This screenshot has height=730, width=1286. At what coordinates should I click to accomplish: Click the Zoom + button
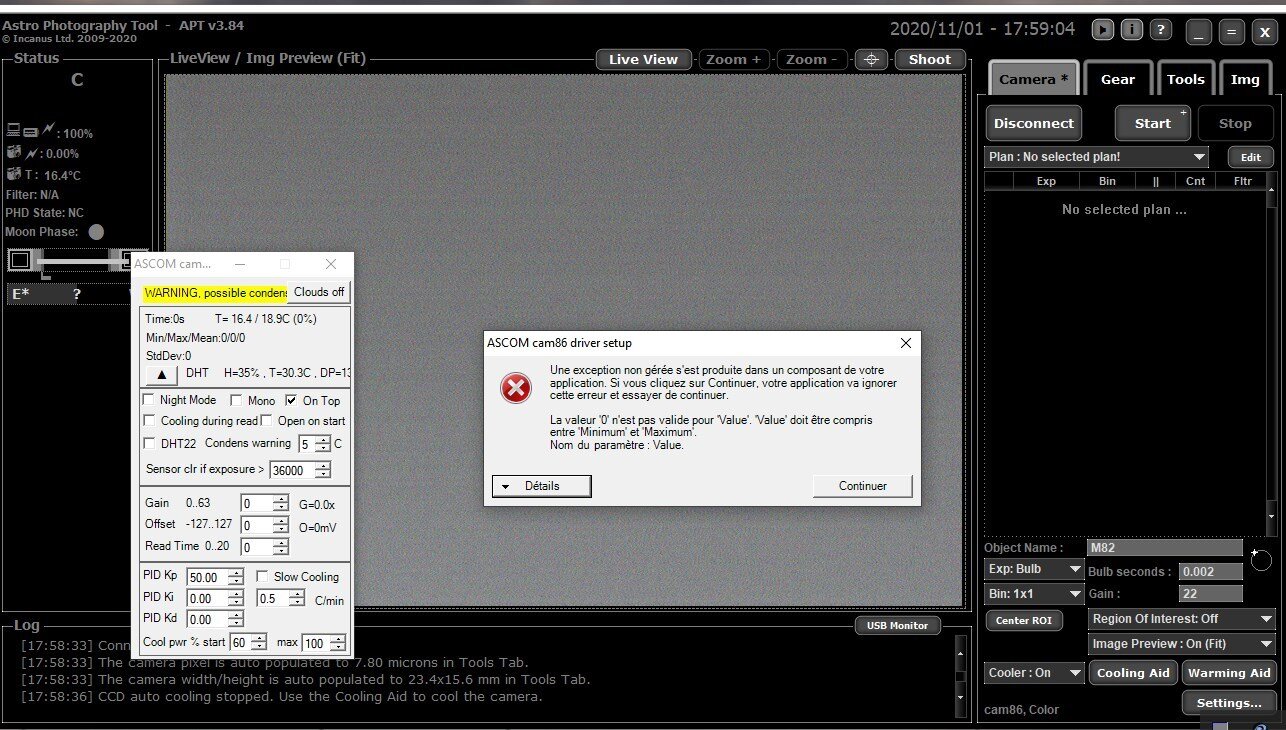pyautogui.click(x=733, y=59)
